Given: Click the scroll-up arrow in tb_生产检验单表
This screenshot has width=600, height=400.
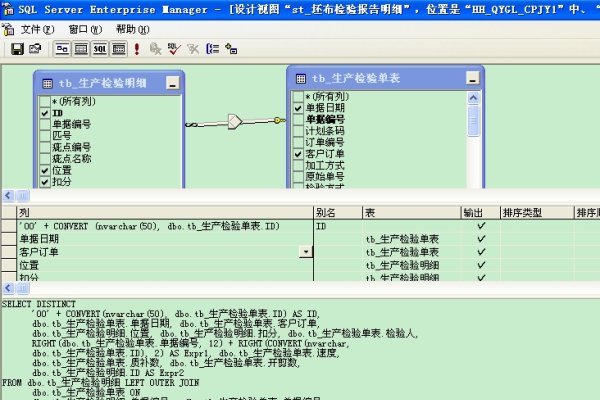Looking at the screenshot, I should click(x=473, y=98).
